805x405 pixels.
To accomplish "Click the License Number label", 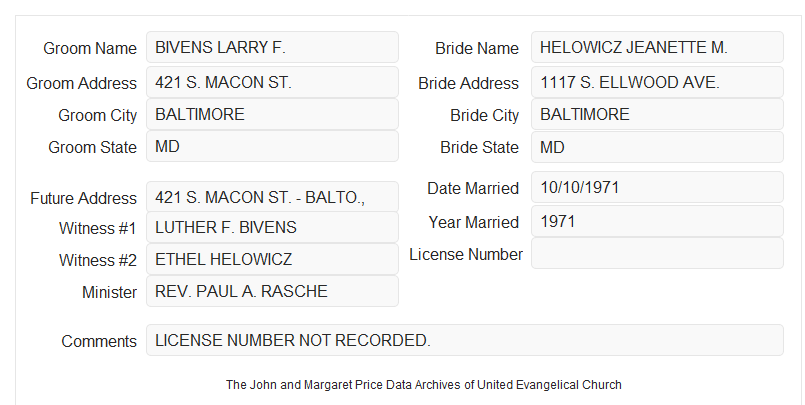I will click(x=466, y=254).
